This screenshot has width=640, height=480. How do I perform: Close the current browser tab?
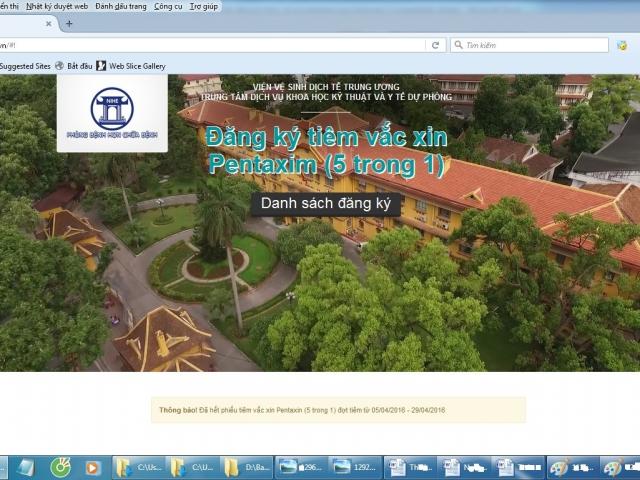click(49, 24)
